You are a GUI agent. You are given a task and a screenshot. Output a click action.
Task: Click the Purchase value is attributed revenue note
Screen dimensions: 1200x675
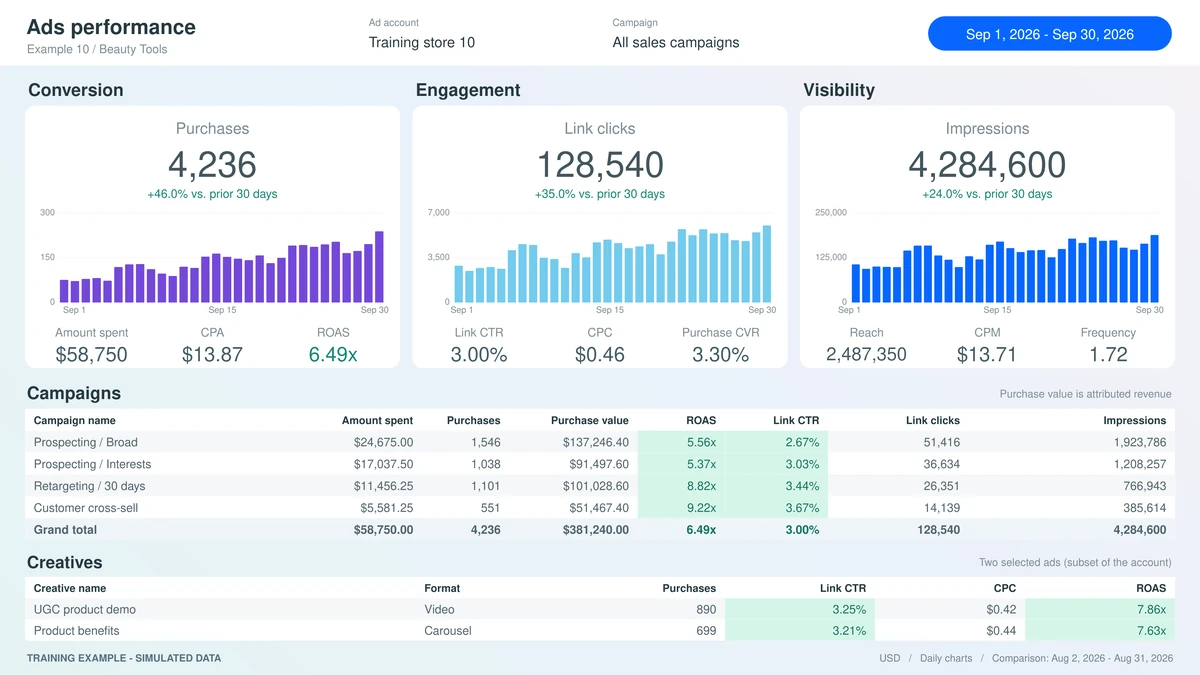[1085, 394]
